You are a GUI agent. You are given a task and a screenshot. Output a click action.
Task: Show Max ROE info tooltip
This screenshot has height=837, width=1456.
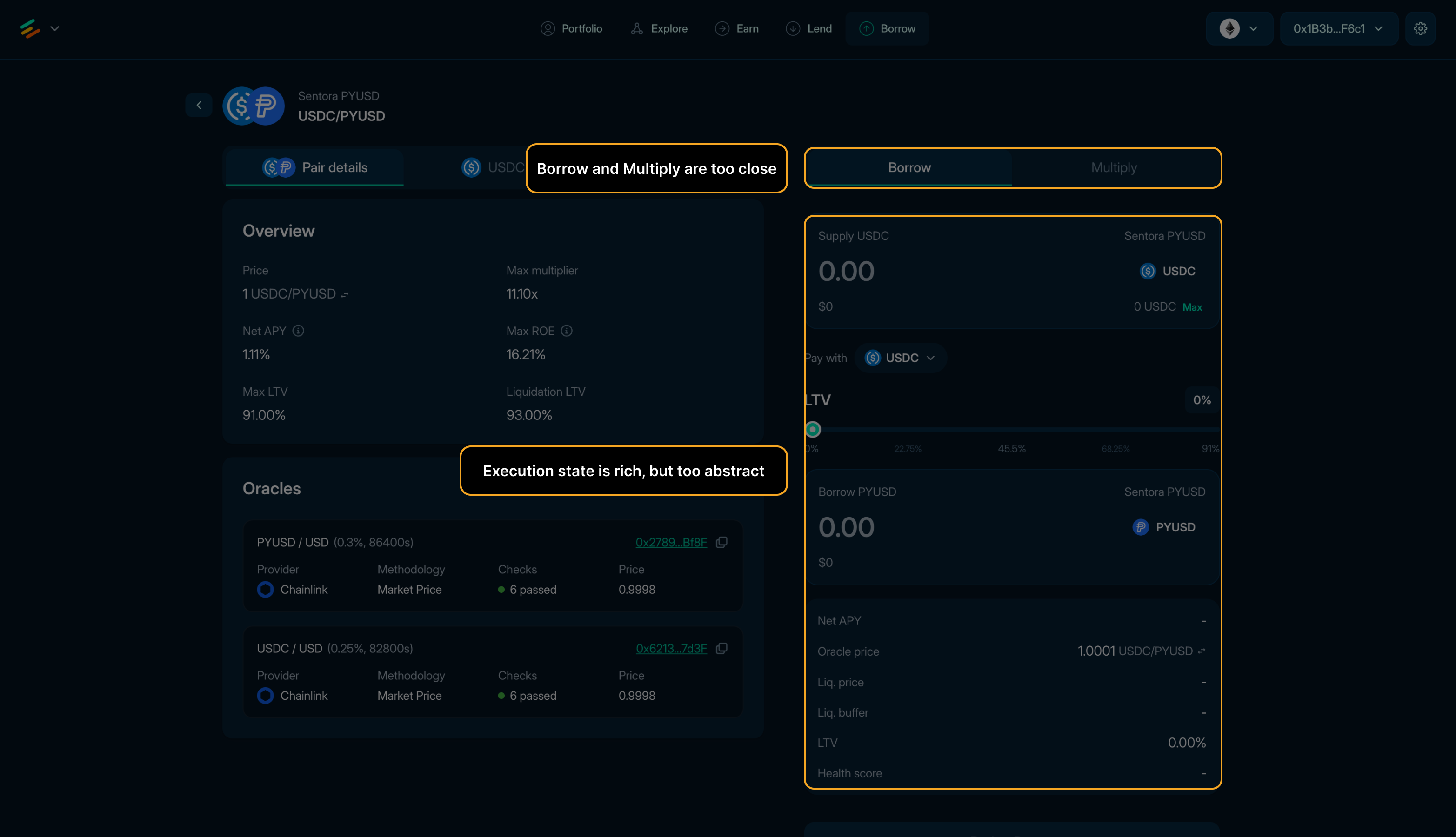click(567, 331)
